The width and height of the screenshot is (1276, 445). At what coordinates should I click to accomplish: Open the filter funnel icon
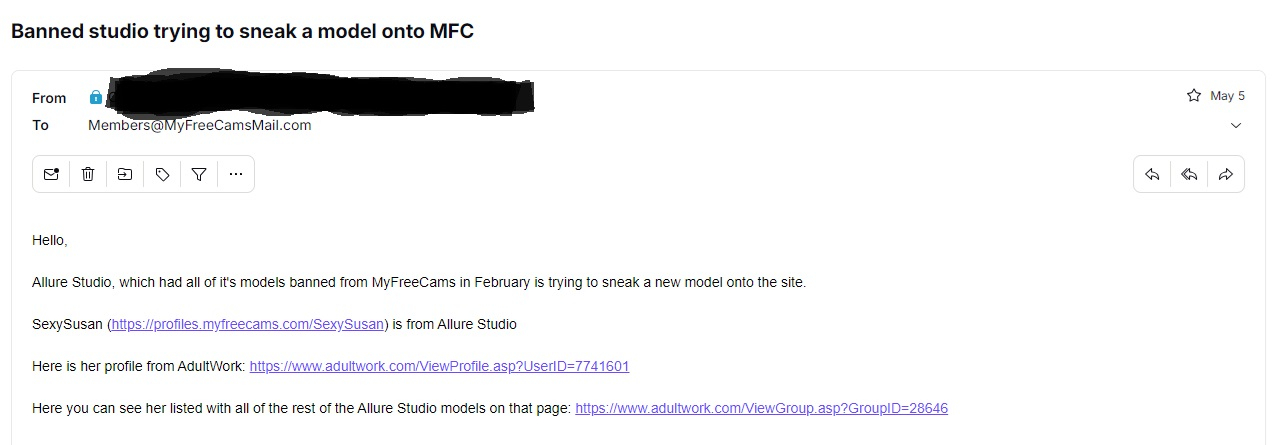[x=199, y=174]
